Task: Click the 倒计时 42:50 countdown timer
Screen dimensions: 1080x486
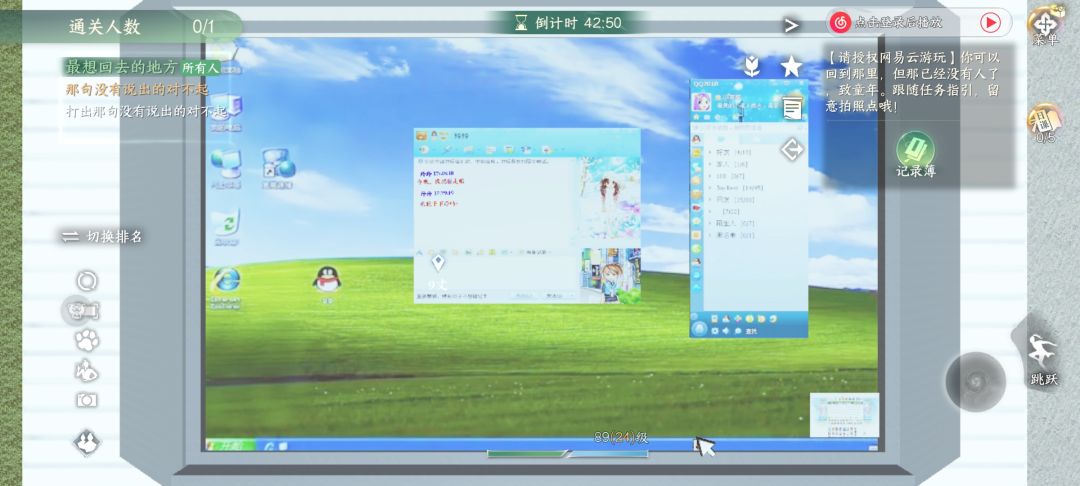Action: click(568, 23)
